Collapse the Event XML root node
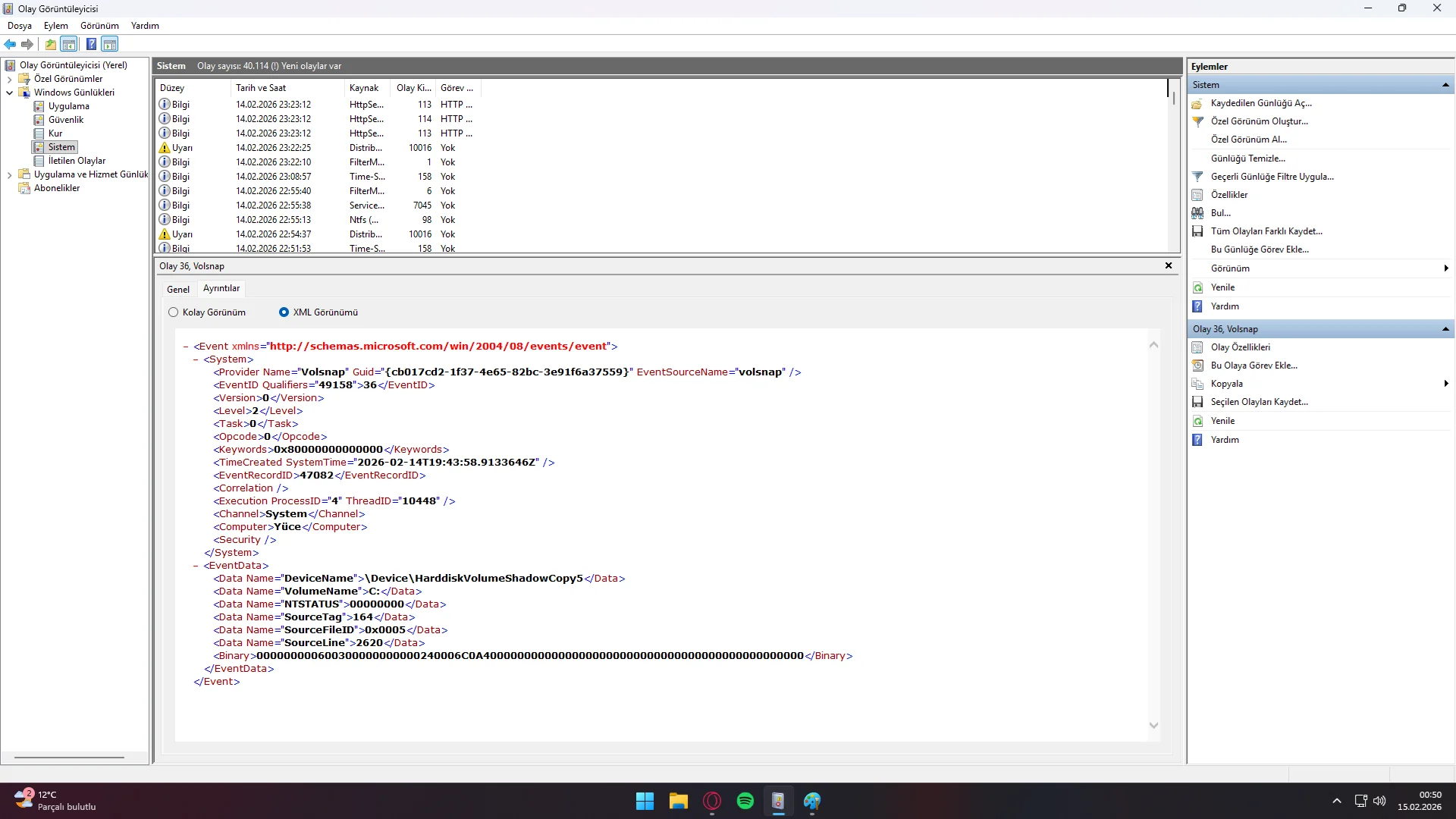This screenshot has width=1456, height=819. [186, 347]
